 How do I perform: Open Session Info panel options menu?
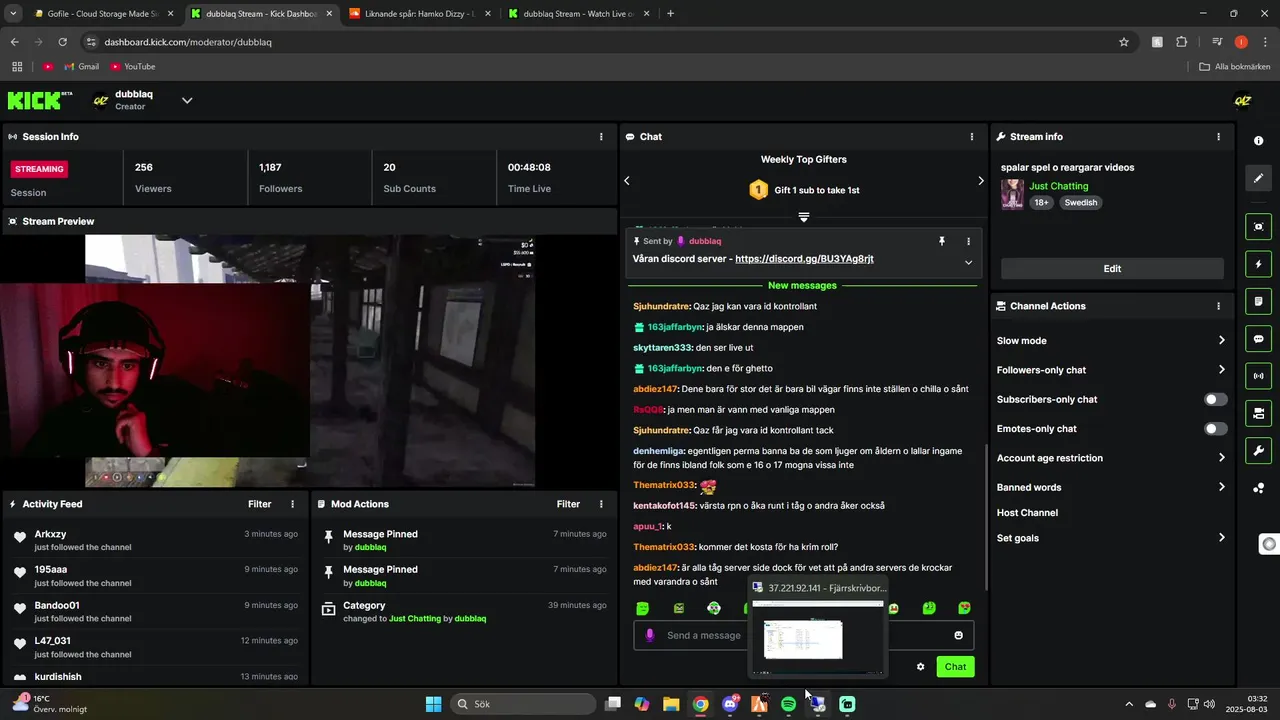click(x=601, y=137)
